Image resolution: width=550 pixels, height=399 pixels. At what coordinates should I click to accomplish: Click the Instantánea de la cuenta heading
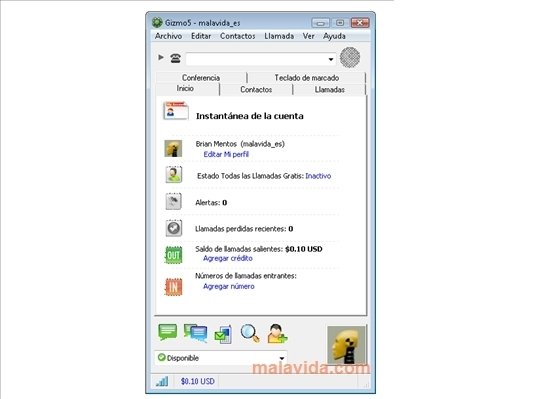(x=250, y=116)
